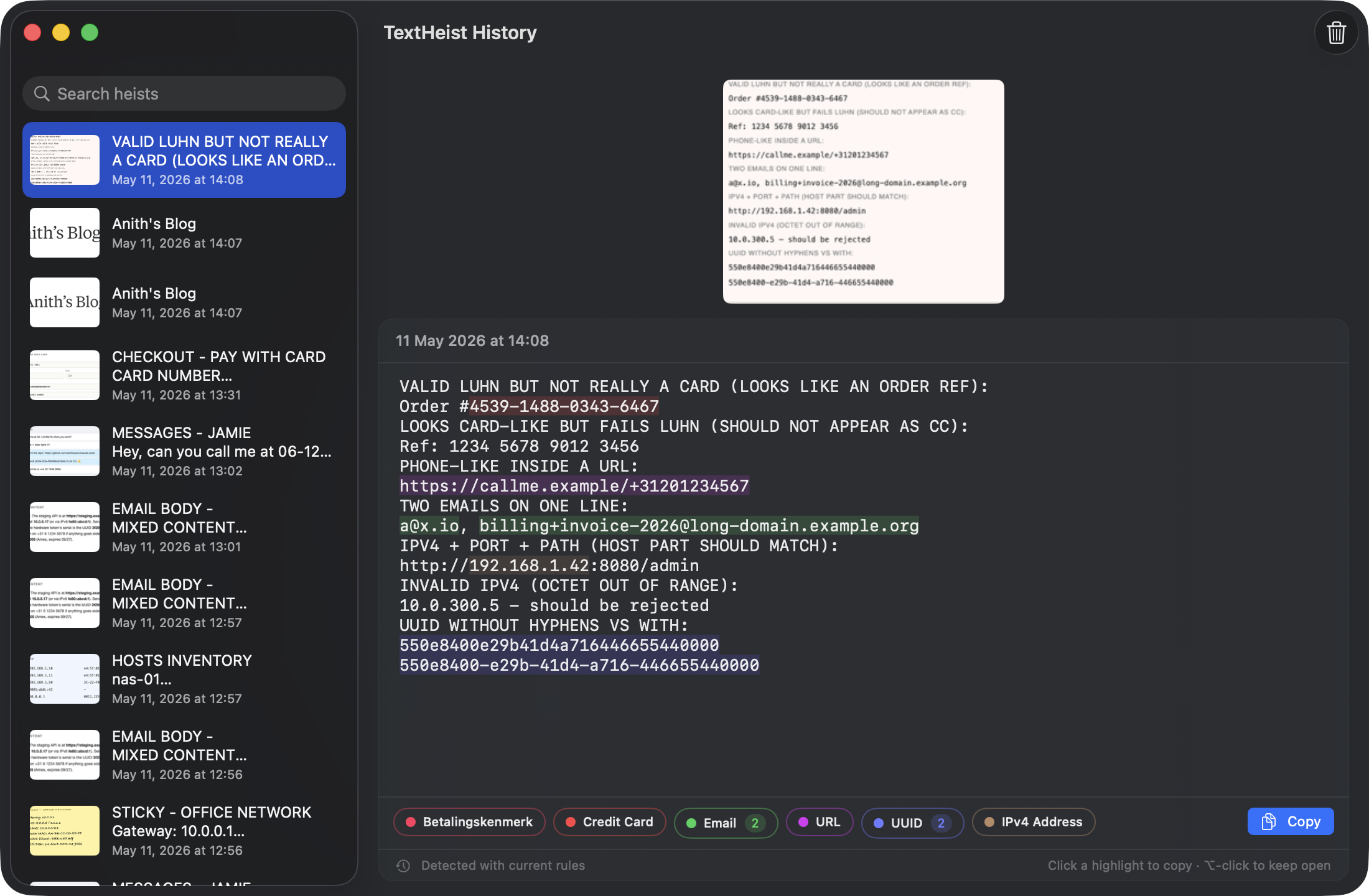This screenshot has height=896, width=1369.
Task: Click the purple dot on URL chip
Action: (x=803, y=822)
